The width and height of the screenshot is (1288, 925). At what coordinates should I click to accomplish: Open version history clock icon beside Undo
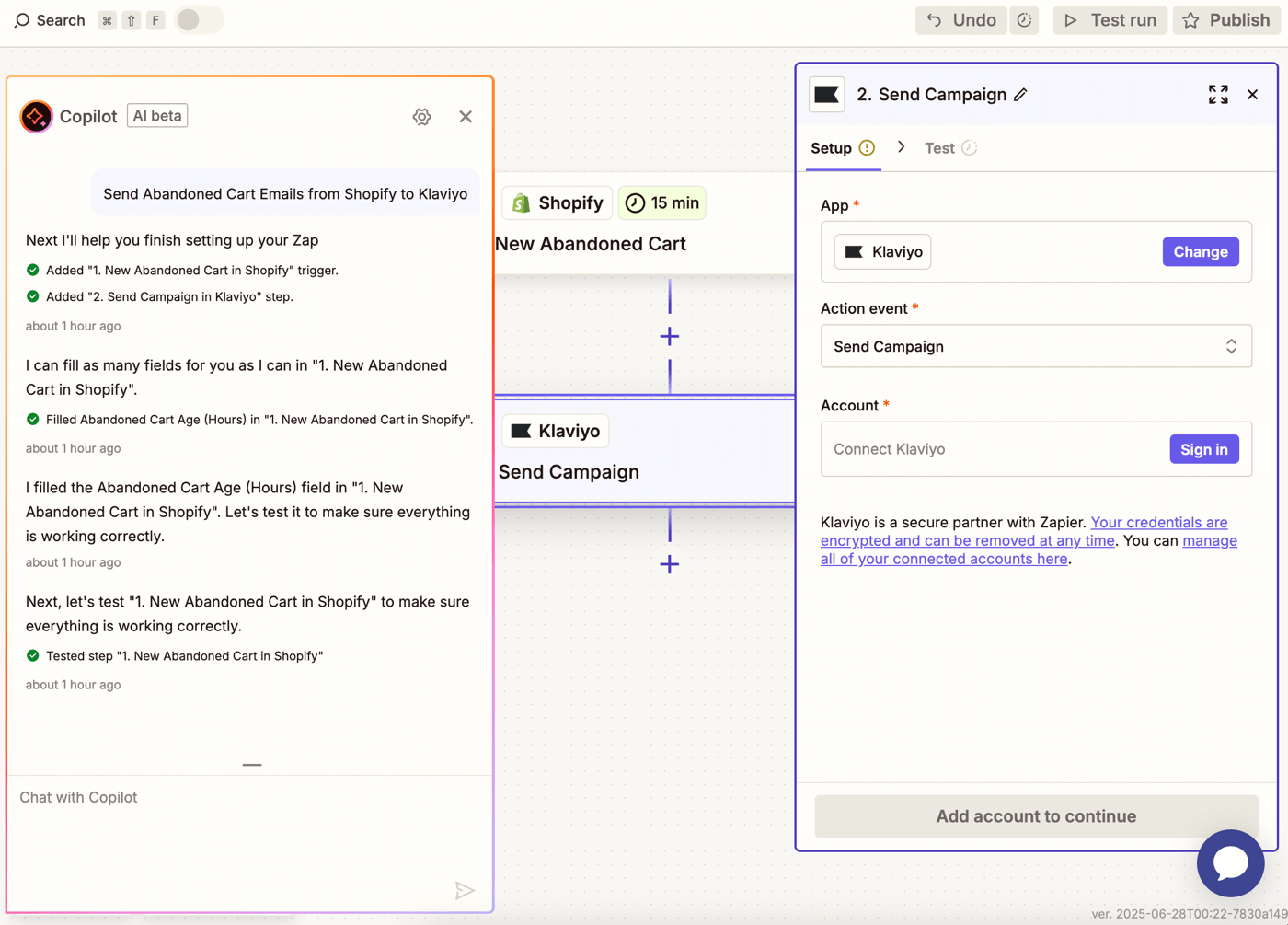tap(1024, 20)
